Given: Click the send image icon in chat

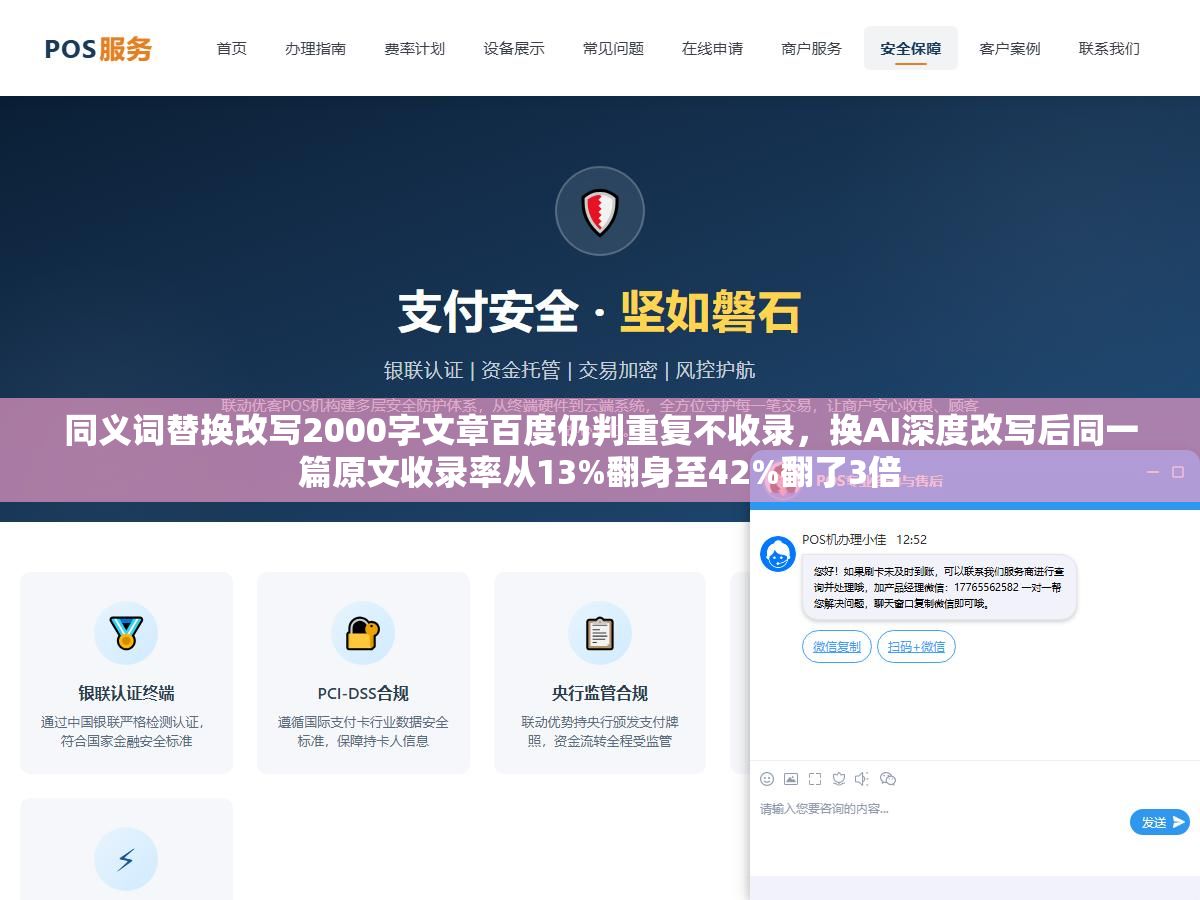Looking at the screenshot, I should click(x=791, y=778).
